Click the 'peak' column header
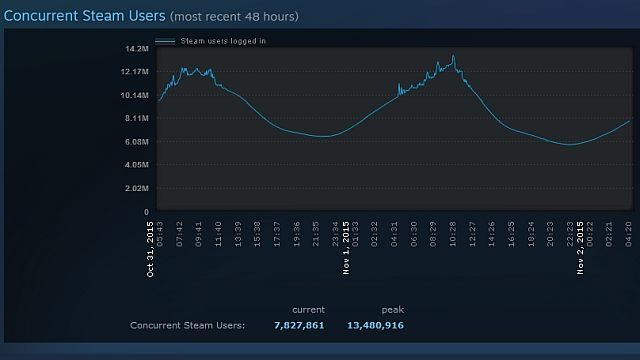640x360 pixels. pyautogui.click(x=393, y=310)
